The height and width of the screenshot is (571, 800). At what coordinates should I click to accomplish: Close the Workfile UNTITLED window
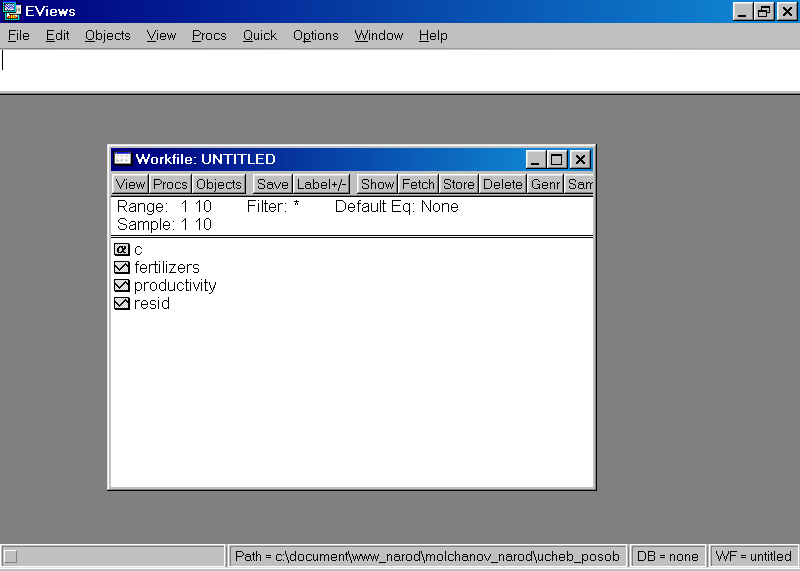tap(580, 160)
